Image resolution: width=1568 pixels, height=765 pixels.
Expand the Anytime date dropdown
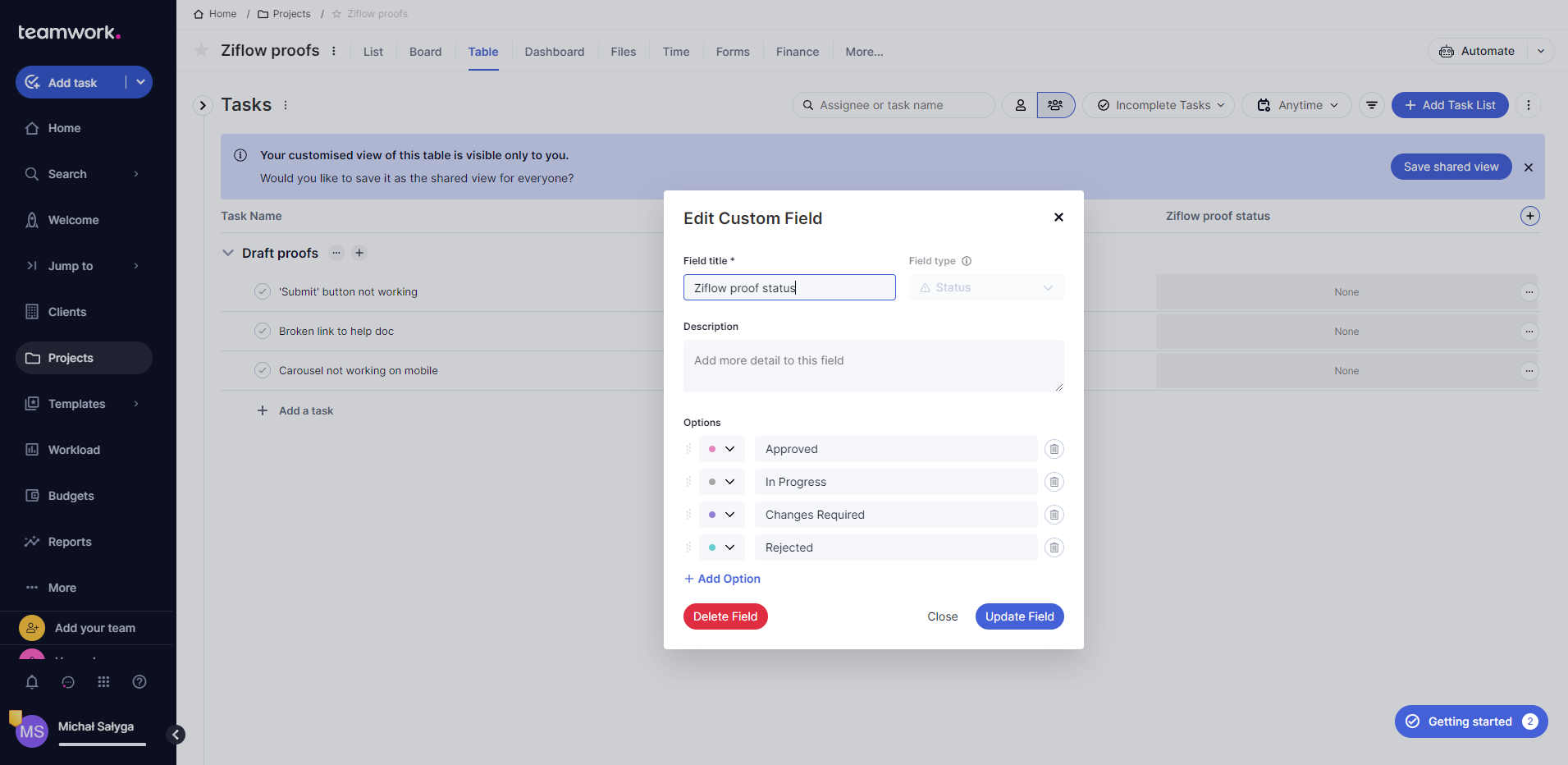[x=1297, y=105]
